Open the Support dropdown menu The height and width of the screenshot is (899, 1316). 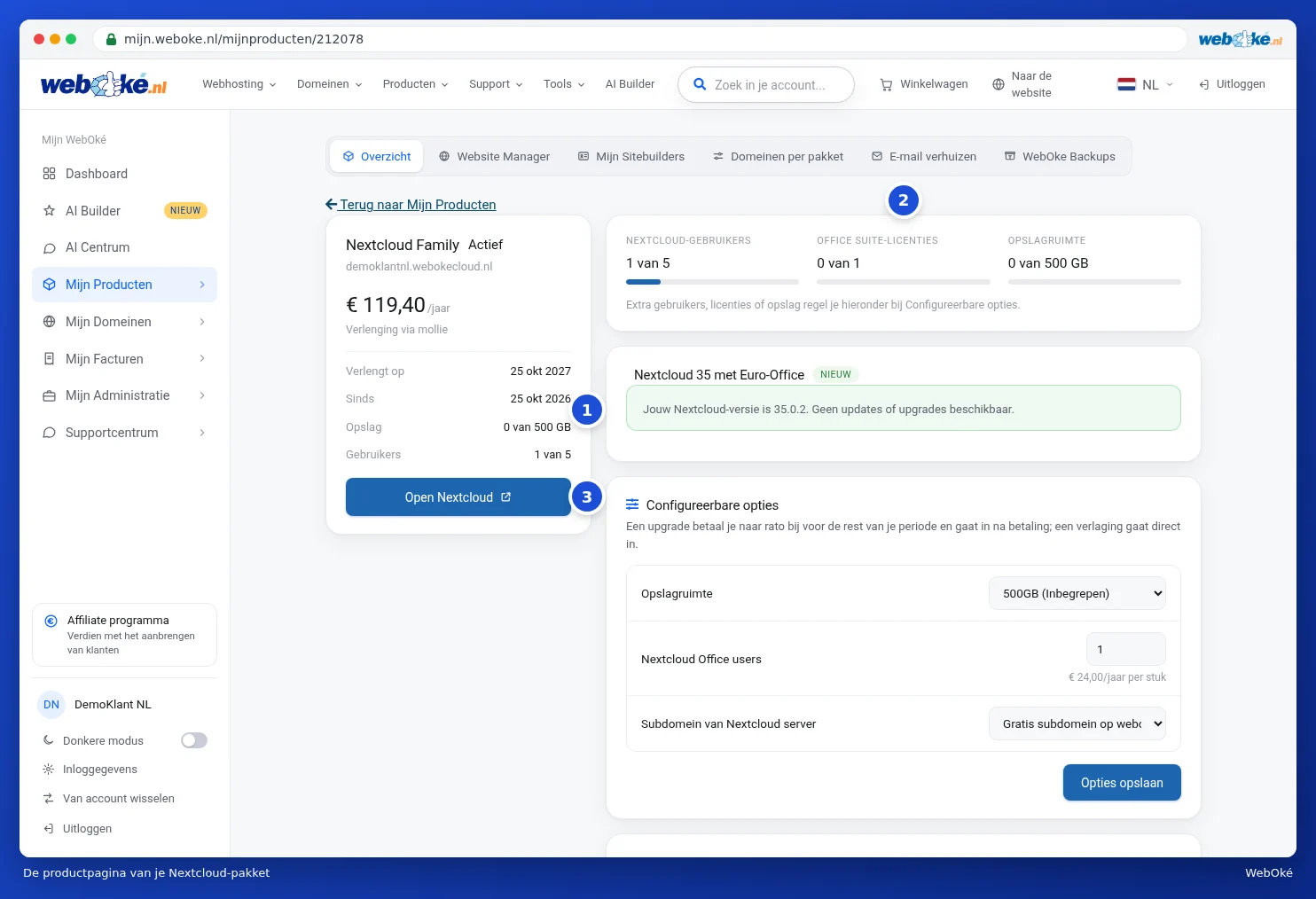496,84
